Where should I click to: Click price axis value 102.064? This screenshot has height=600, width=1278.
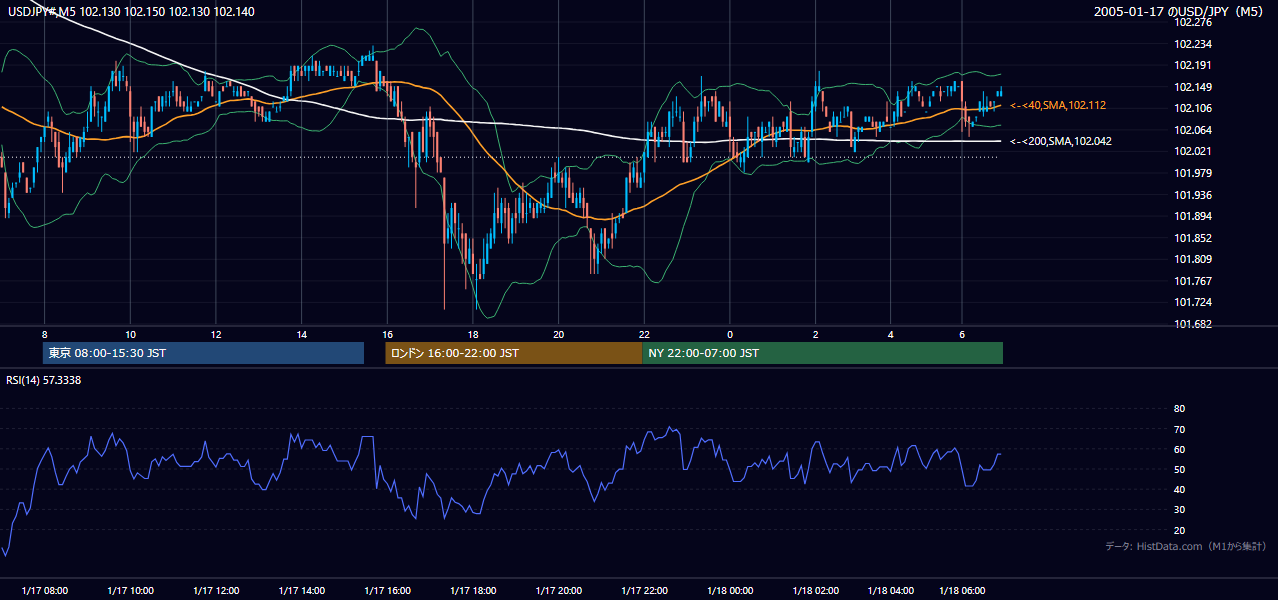coord(1193,130)
